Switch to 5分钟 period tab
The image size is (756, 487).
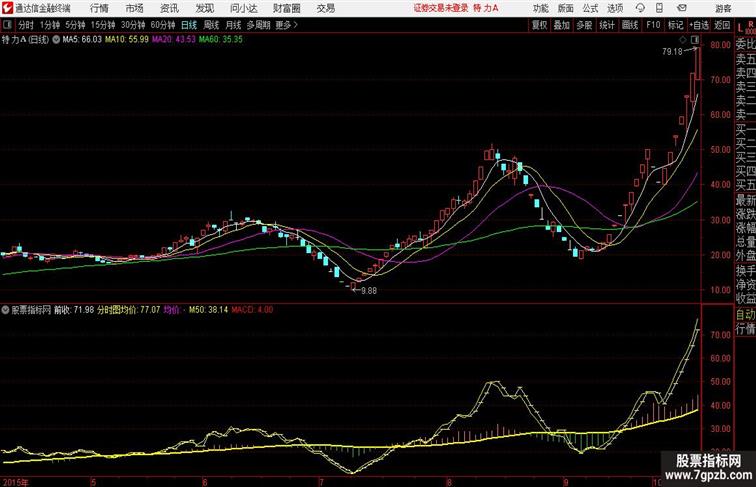pos(75,25)
